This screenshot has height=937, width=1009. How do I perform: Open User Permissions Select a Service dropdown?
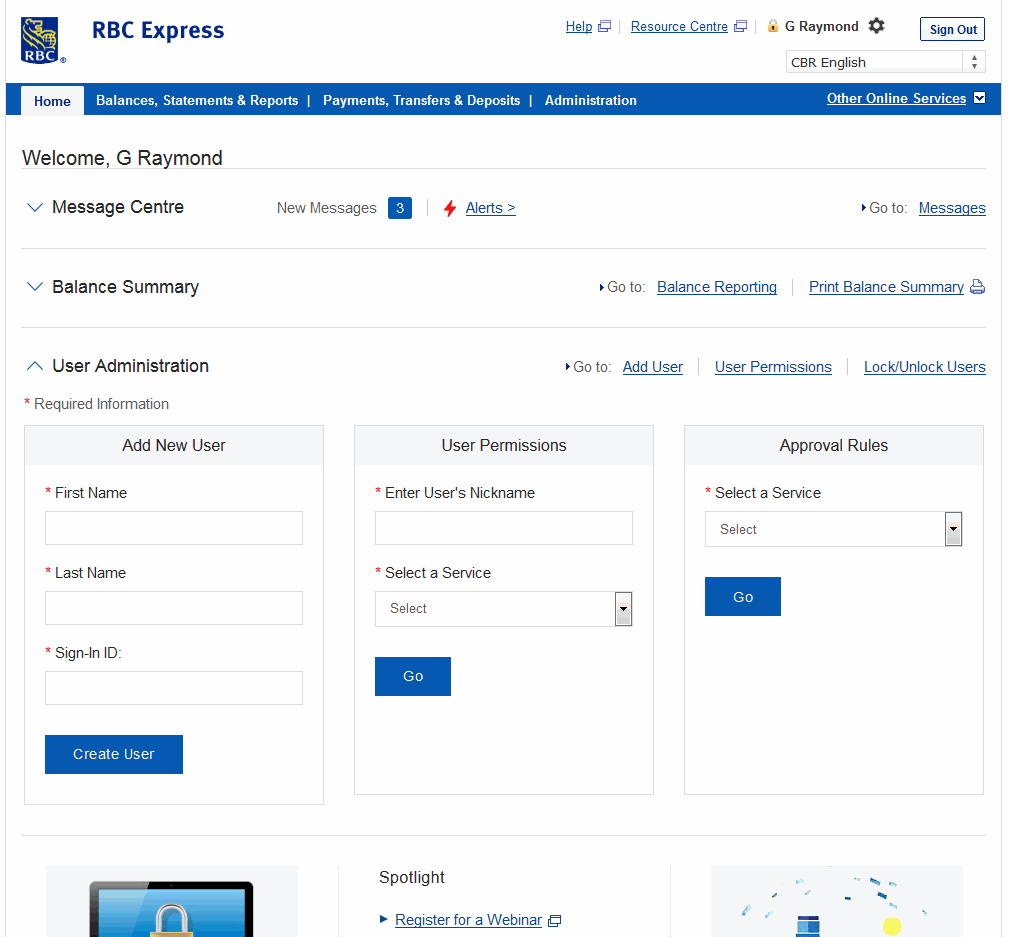(x=503, y=609)
